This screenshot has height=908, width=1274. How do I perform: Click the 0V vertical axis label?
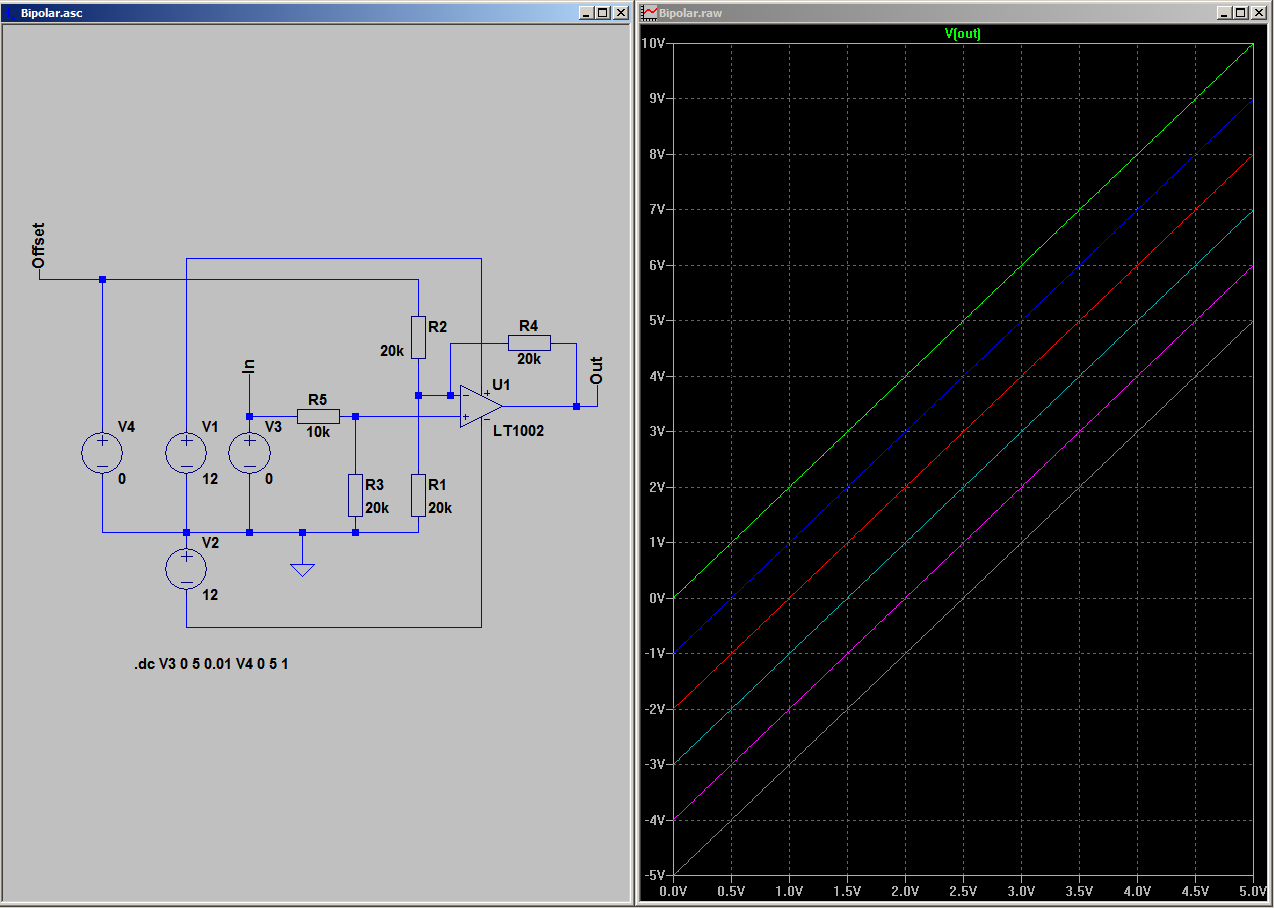[x=656, y=598]
